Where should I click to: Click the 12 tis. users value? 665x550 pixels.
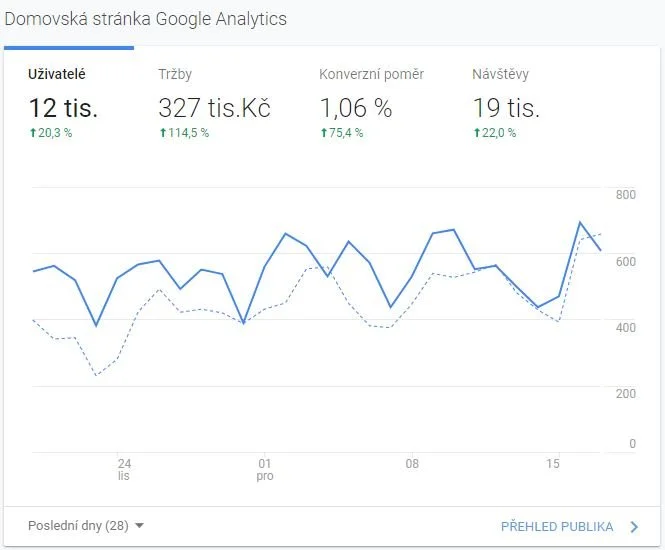[x=64, y=108]
